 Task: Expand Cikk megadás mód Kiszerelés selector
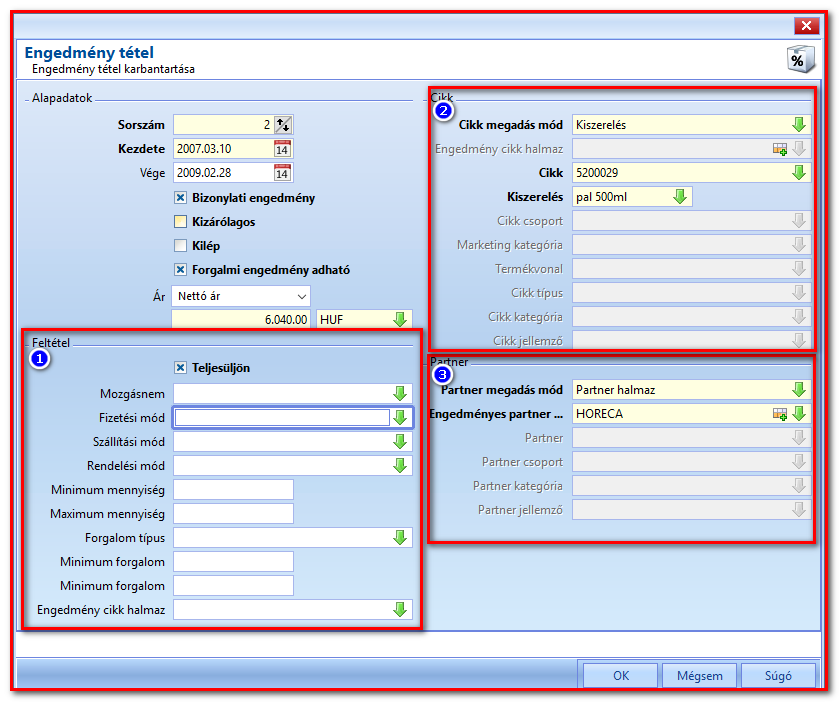click(x=799, y=125)
